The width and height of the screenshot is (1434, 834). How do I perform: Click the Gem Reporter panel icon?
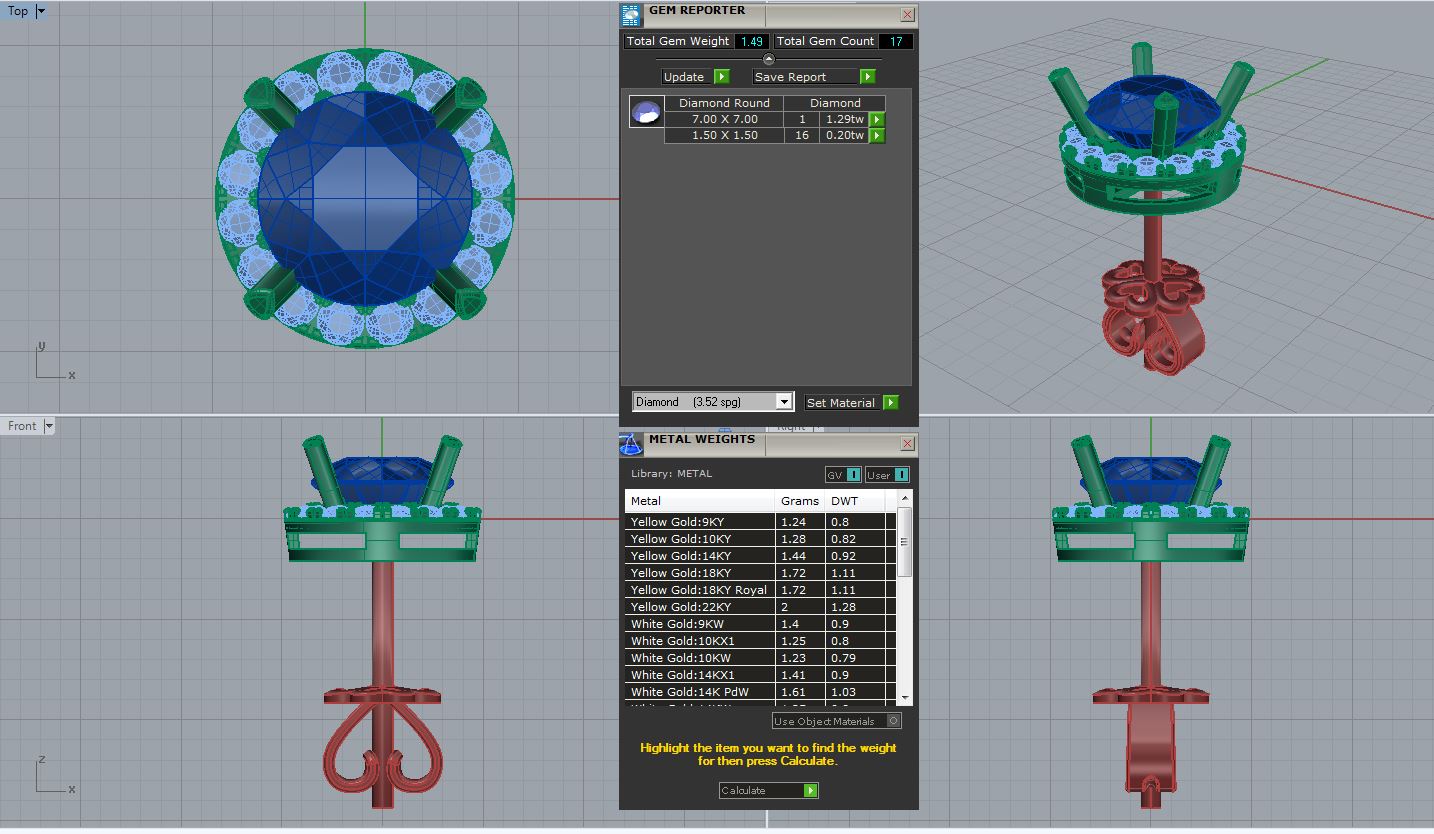click(630, 15)
